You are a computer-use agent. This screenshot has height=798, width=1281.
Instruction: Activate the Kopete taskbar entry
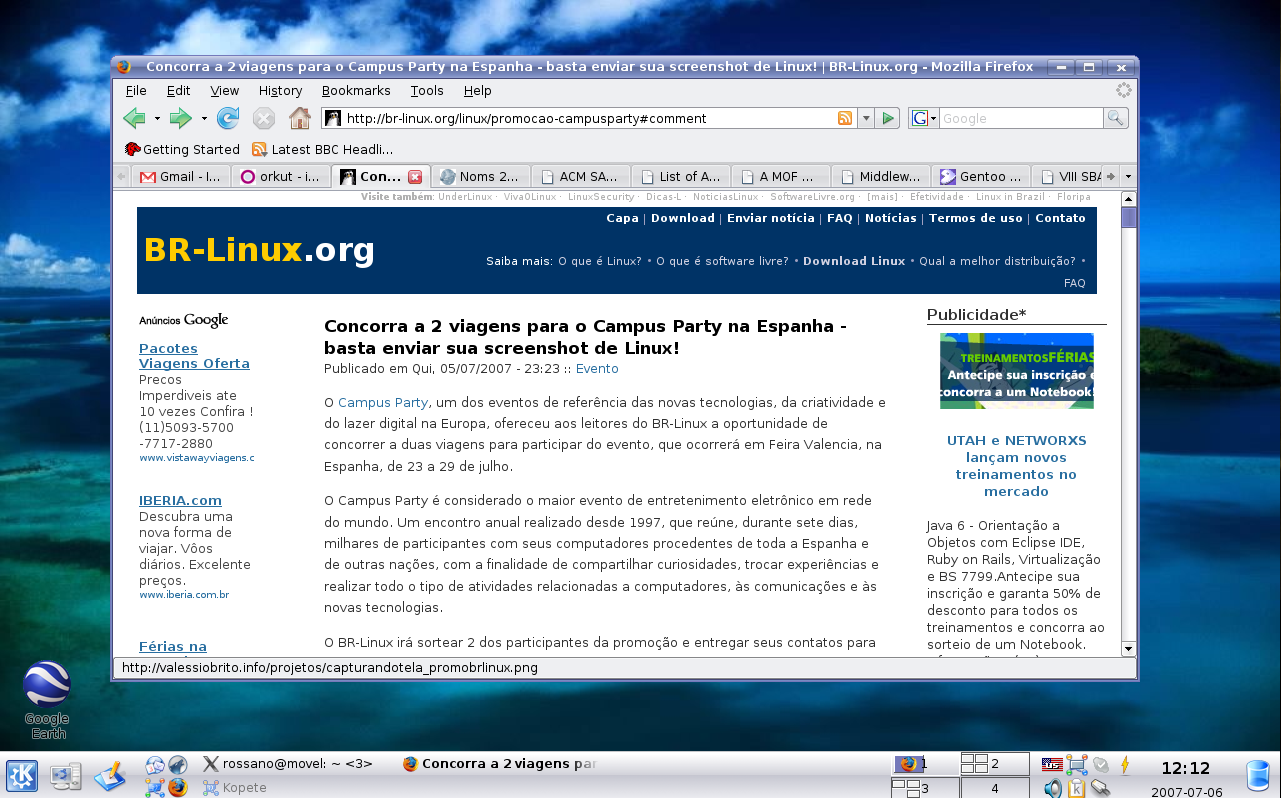pyautogui.click(x=236, y=788)
